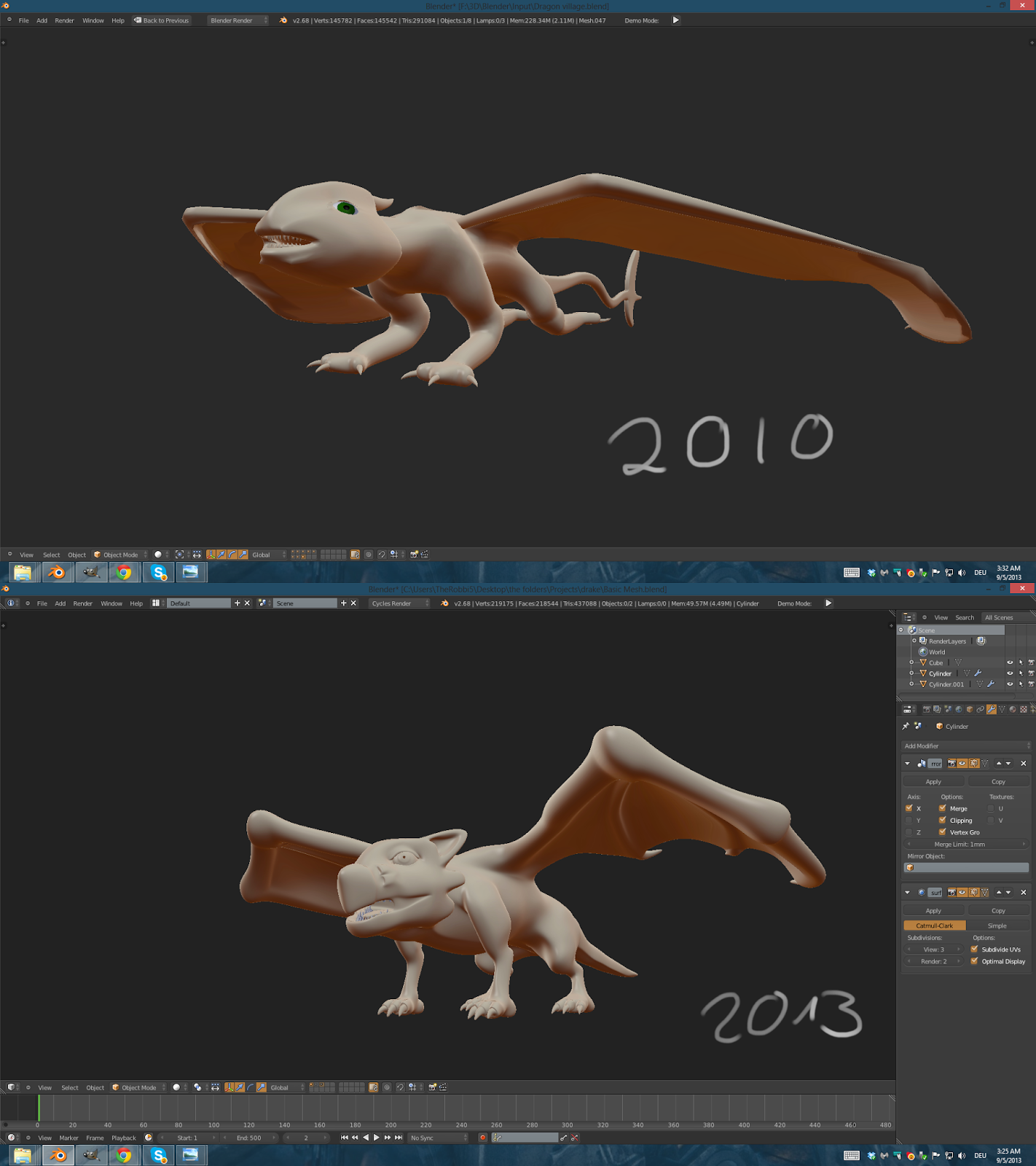Screen dimensions: 1036x1166
Task: Toggle Cylinder.001 selectability arrow in the outliner
Action: coord(1021,684)
